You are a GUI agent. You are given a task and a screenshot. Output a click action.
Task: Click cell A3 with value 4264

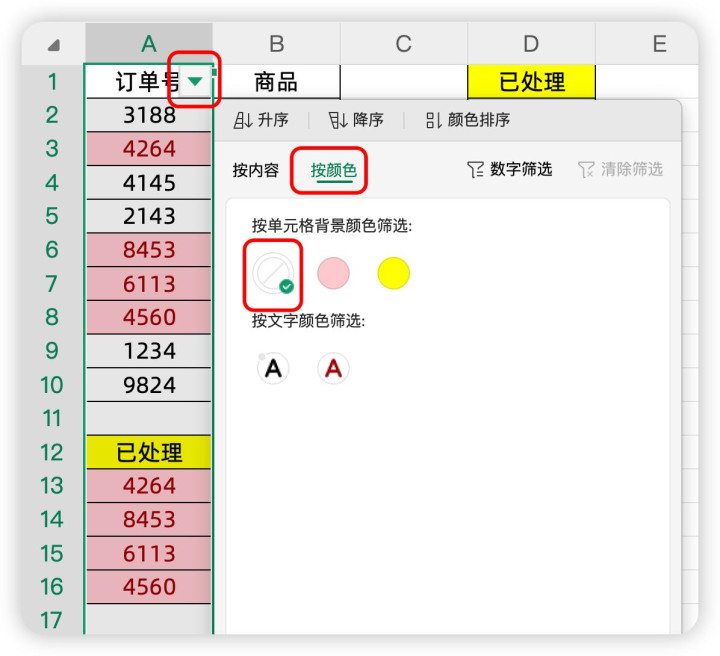(149, 149)
